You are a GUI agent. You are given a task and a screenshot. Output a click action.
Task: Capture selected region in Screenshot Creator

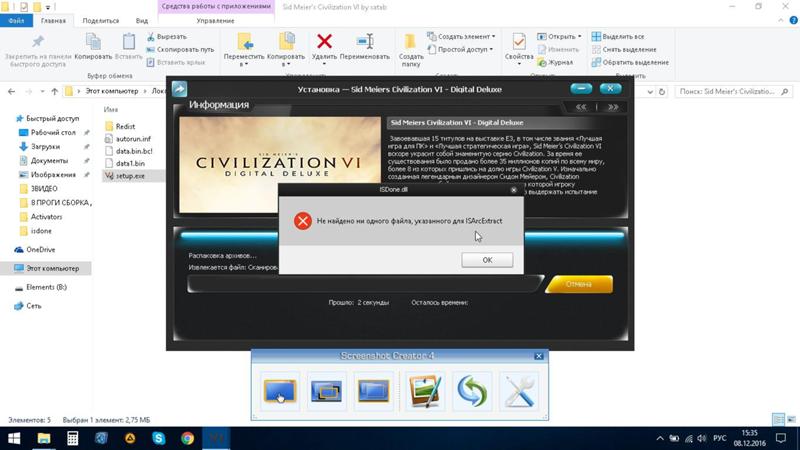point(373,391)
